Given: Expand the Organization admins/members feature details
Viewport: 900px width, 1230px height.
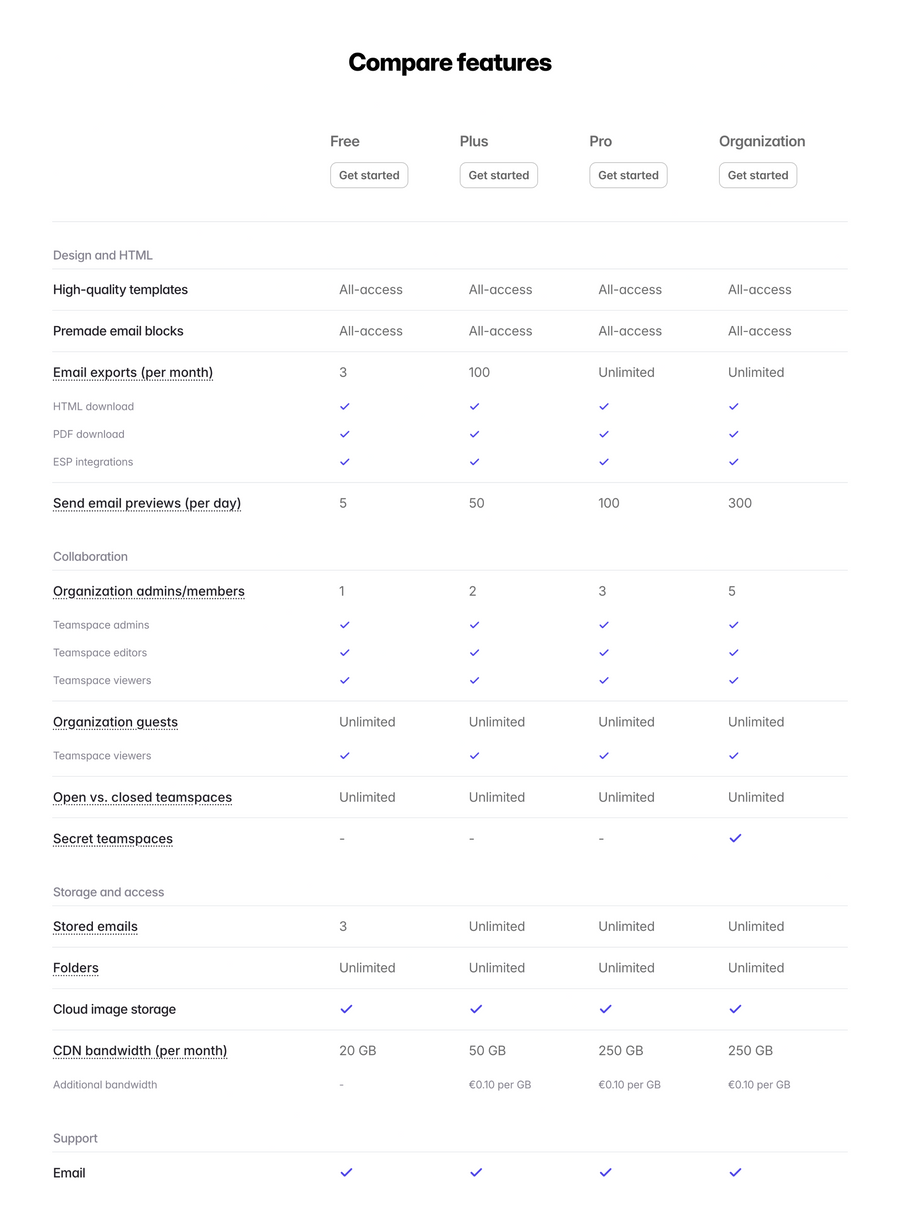Looking at the screenshot, I should pos(148,591).
